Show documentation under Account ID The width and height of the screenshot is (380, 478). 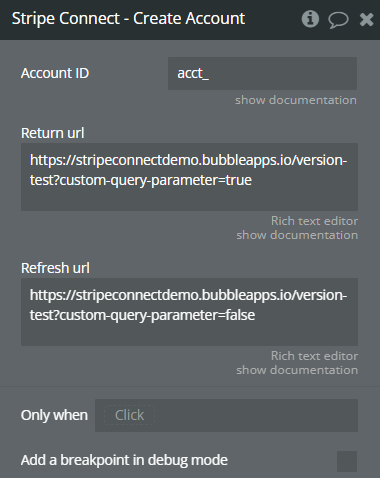296,100
